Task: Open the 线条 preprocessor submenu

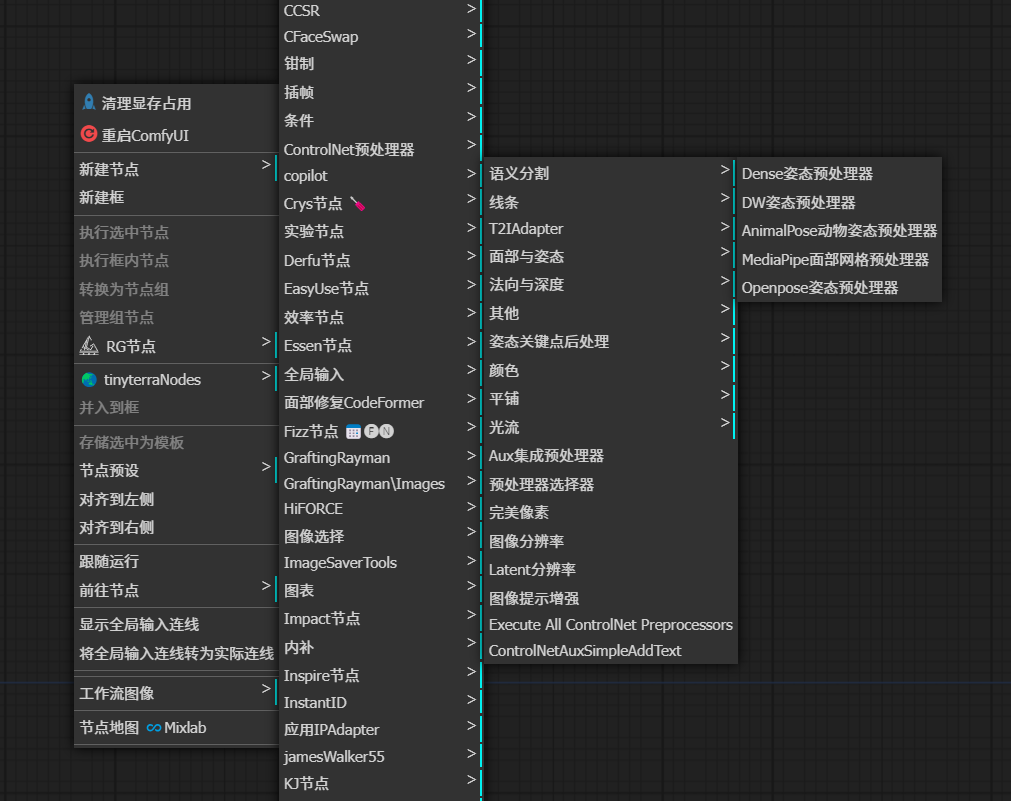Action: 610,202
